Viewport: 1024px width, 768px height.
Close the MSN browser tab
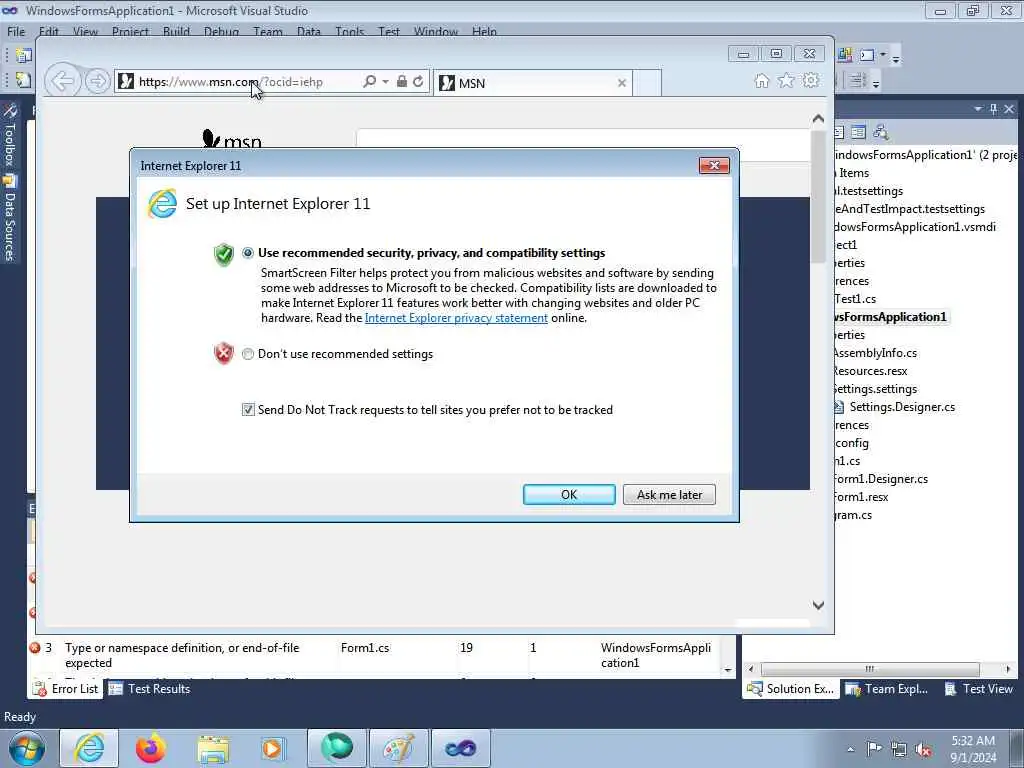622,83
